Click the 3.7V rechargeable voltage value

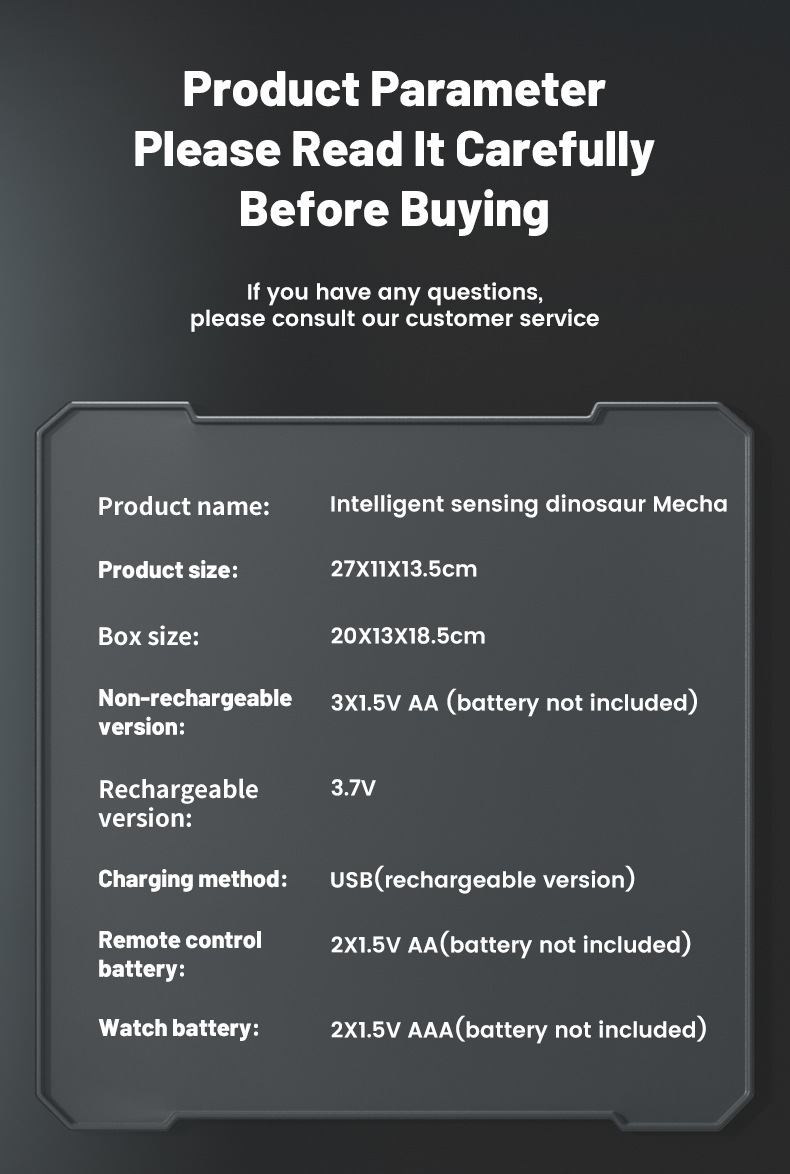point(353,789)
